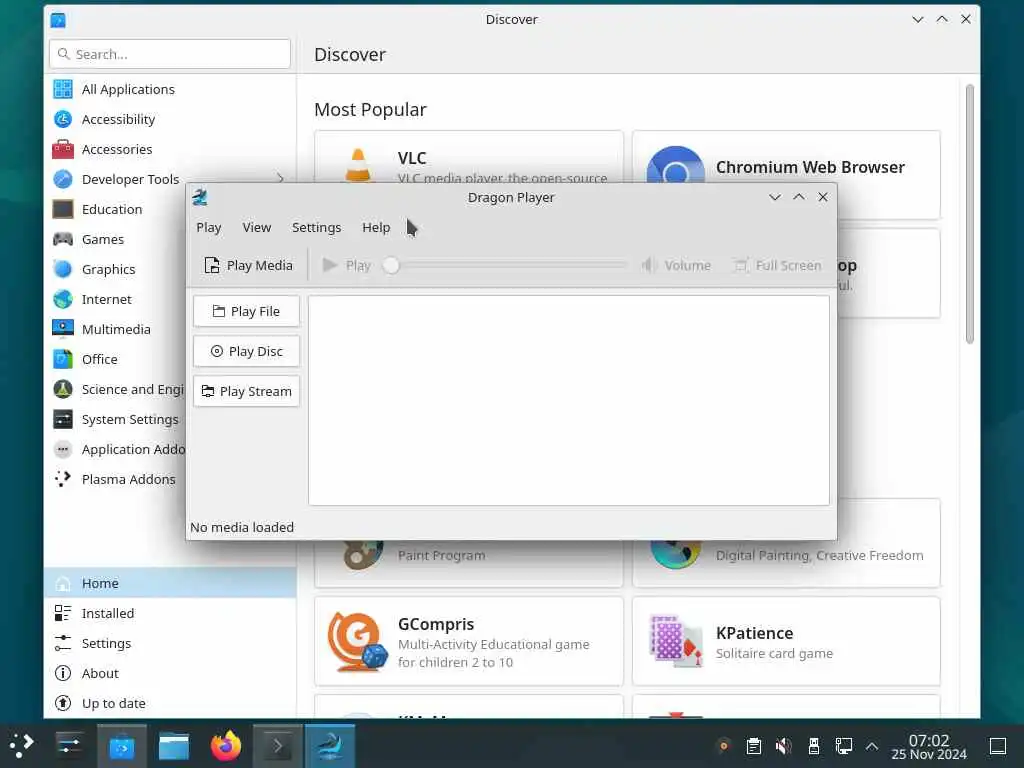The width and height of the screenshot is (1024, 768).
Task: Open the terminal from the taskbar
Action: [278, 745]
